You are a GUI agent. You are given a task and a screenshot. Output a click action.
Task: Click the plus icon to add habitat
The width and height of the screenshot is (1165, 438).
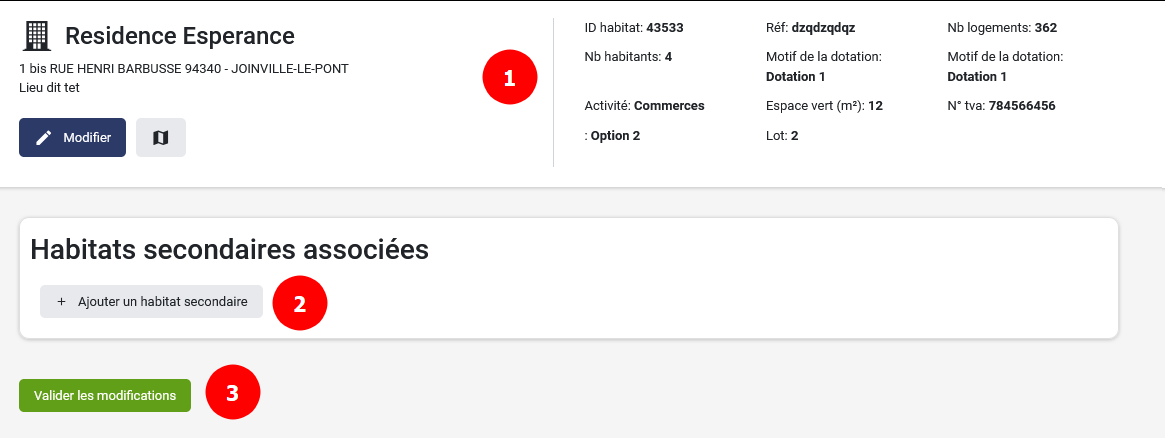pyautogui.click(x=61, y=301)
